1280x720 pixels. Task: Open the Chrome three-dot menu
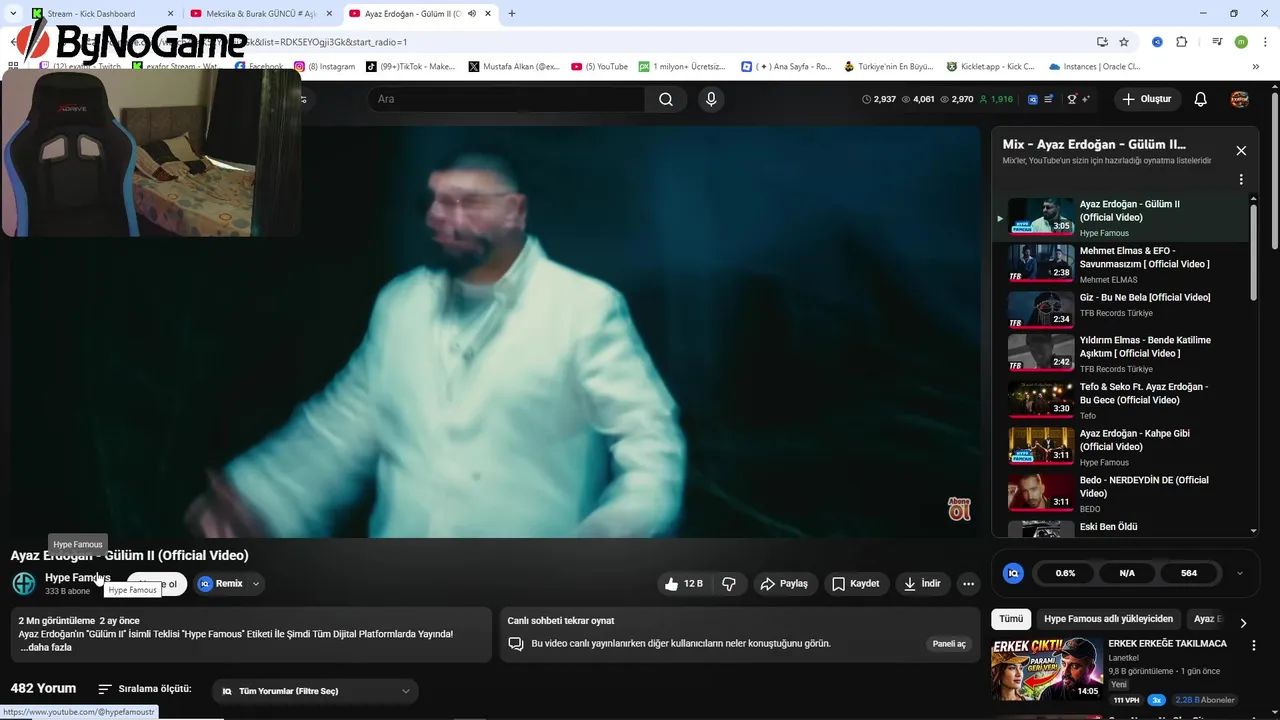pyautogui.click(x=1263, y=42)
